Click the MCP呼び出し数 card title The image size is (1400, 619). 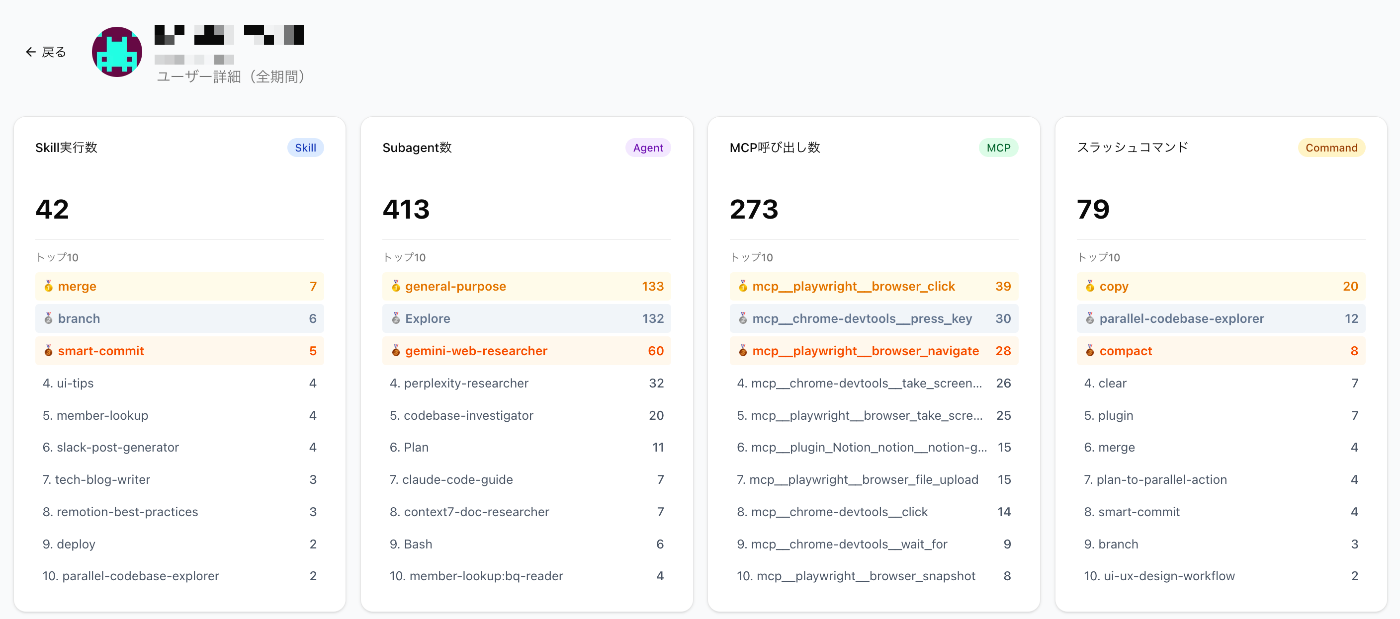click(775, 147)
